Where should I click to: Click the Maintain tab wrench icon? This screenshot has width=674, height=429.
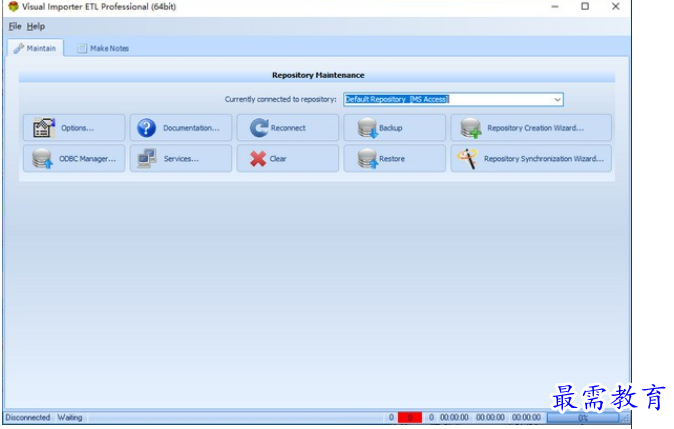point(18,48)
